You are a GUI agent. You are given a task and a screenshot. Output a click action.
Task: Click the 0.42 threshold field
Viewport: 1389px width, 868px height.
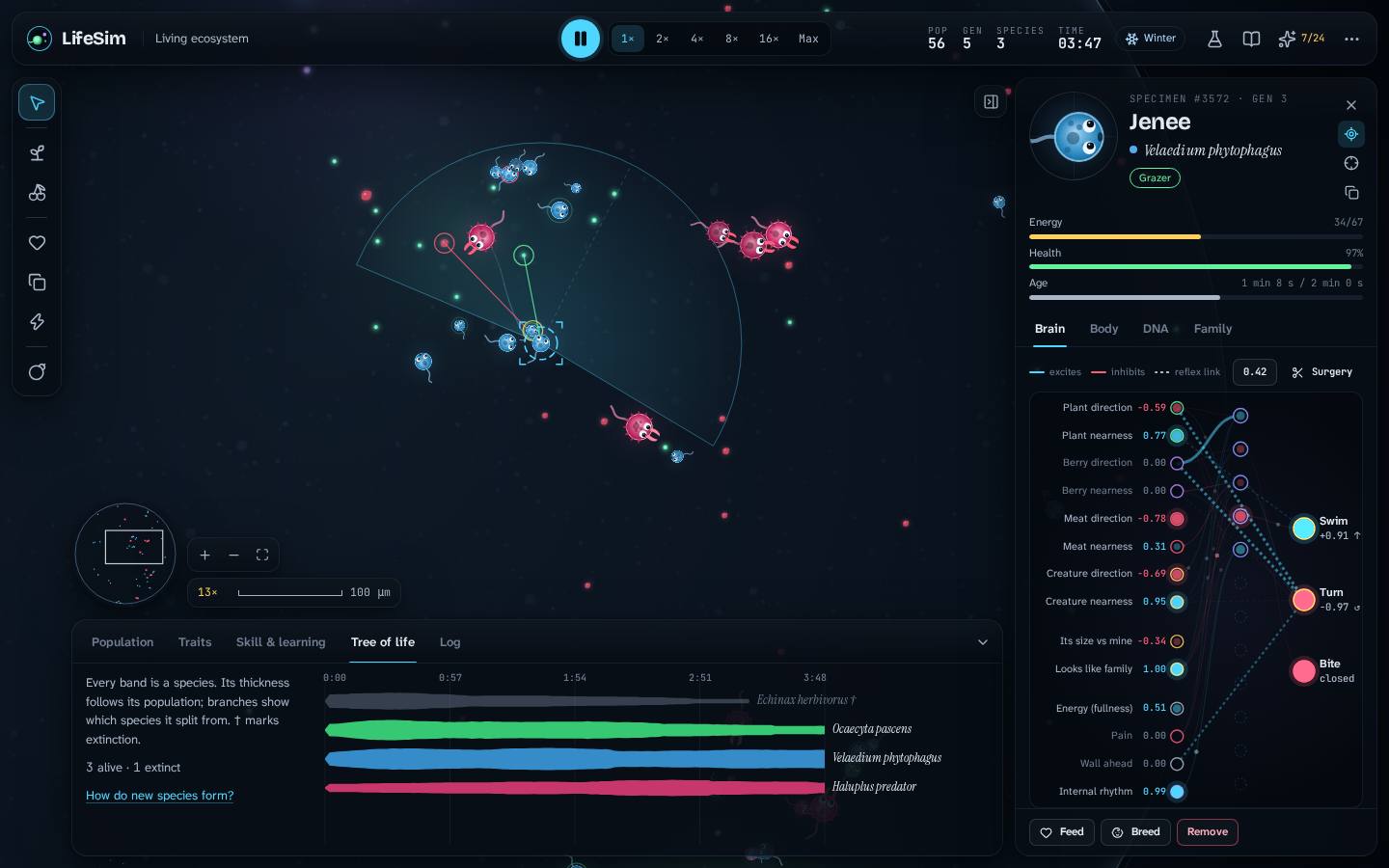1255,372
